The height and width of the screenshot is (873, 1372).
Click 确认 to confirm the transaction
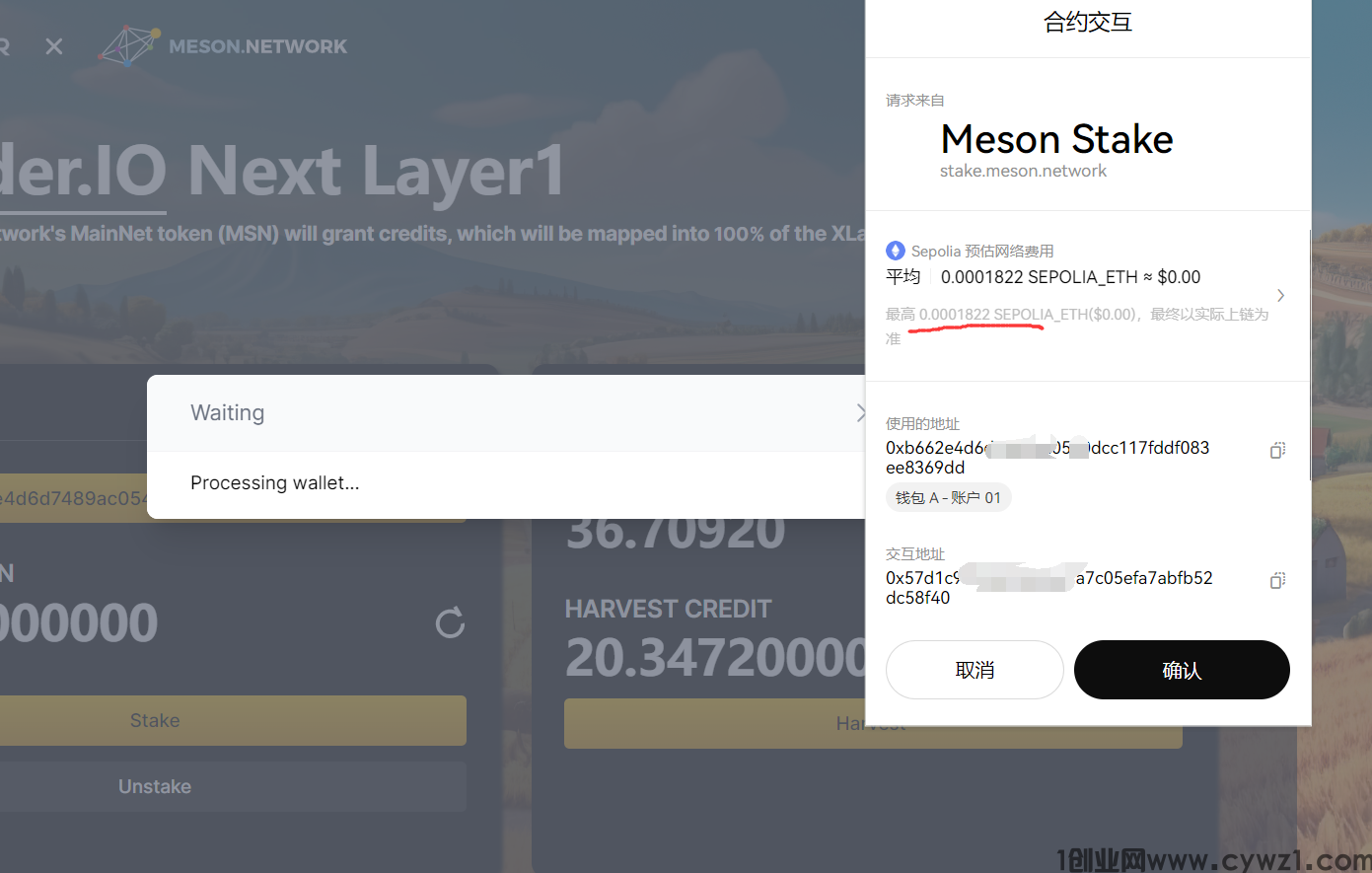point(1182,670)
